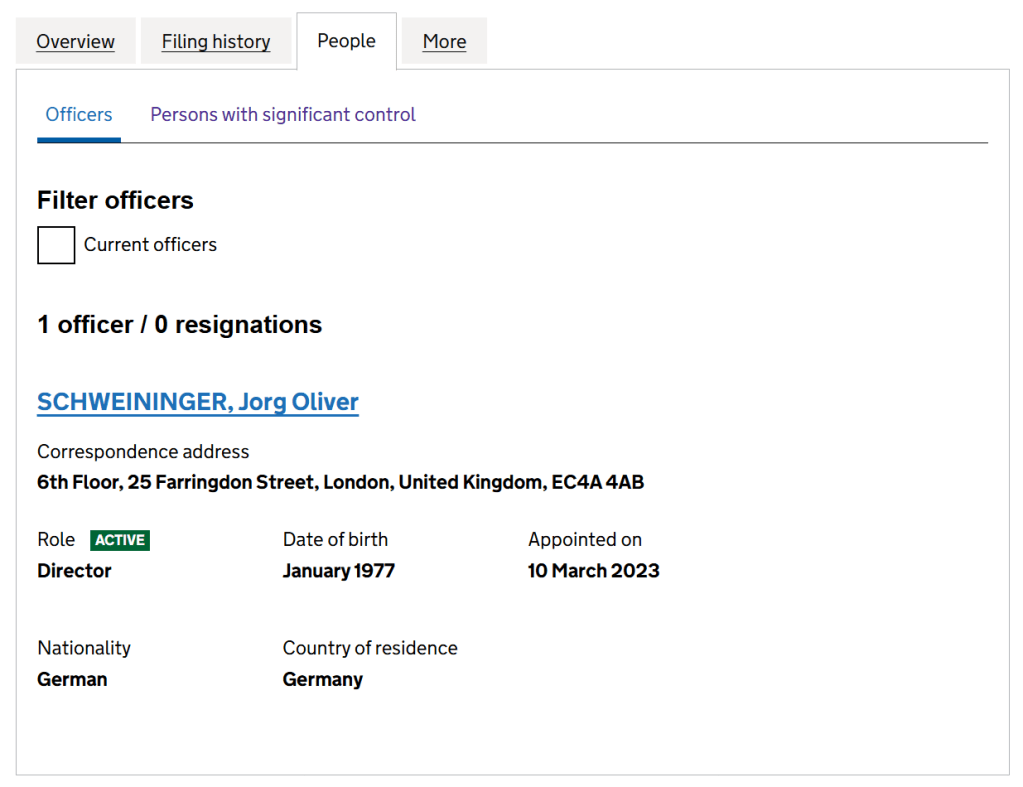Viewport: 1023px width, 787px height.
Task: Open the Overview tab
Action: pos(75,42)
